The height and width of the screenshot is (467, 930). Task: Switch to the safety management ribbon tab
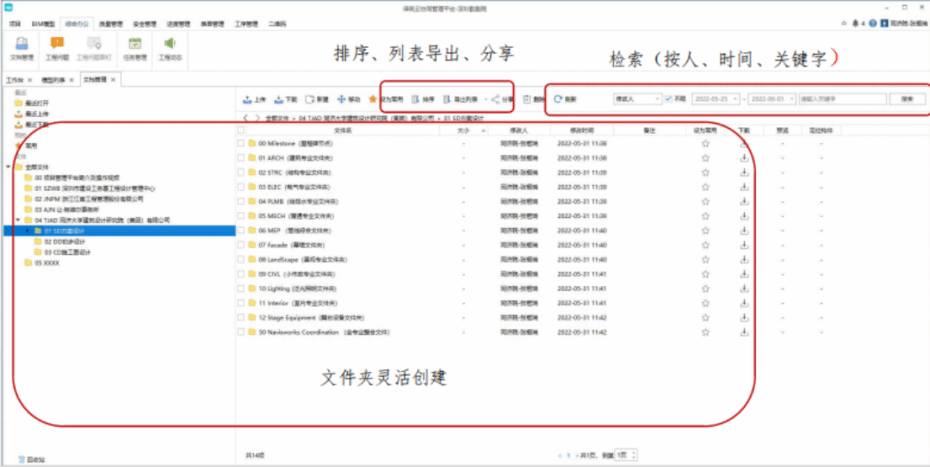(x=144, y=24)
